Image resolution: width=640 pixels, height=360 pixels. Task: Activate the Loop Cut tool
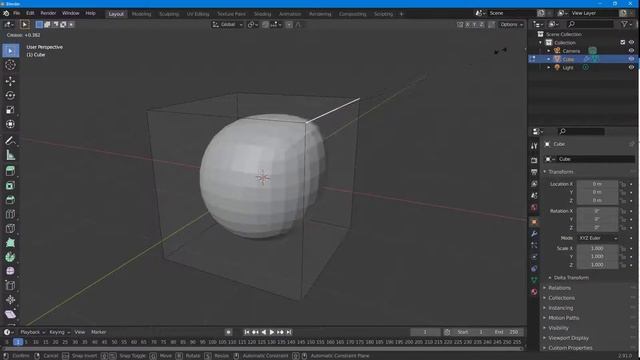tap(10, 214)
